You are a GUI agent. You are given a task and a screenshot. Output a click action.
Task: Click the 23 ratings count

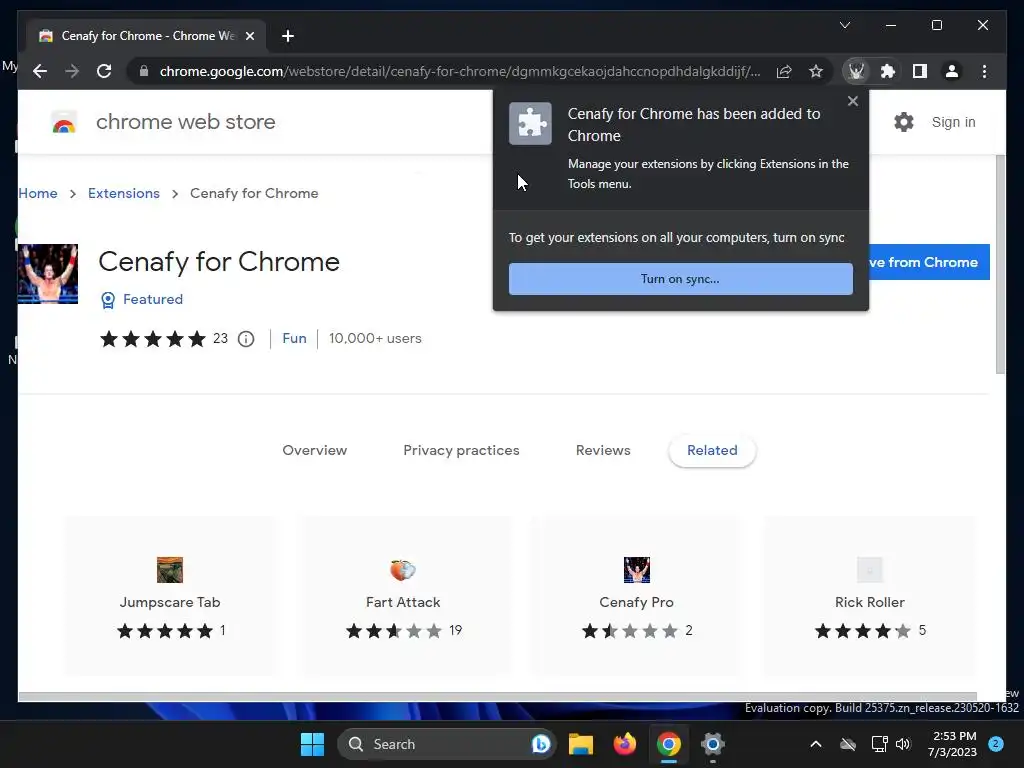pyautogui.click(x=220, y=338)
